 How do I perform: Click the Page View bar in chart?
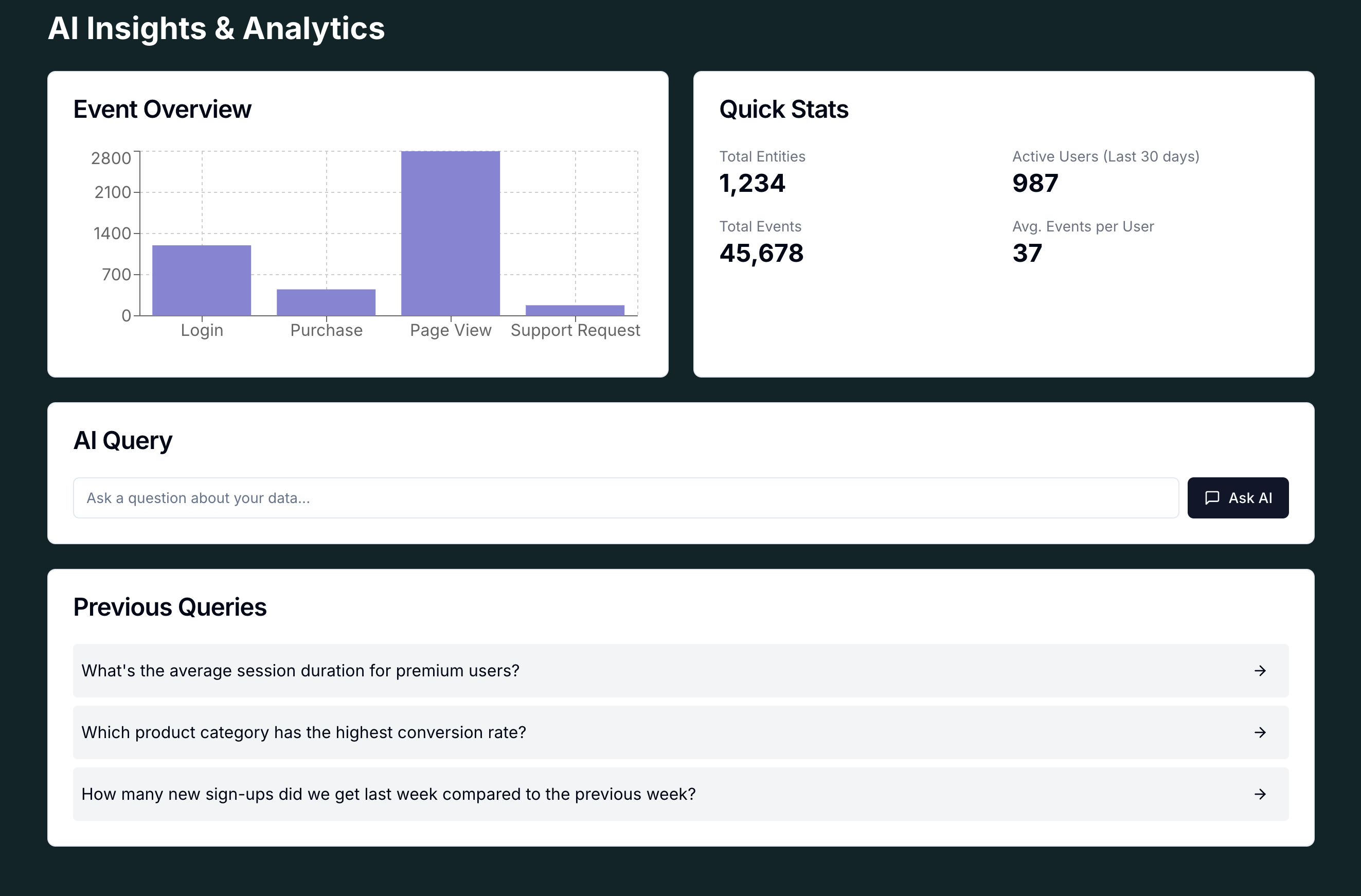[x=451, y=234]
